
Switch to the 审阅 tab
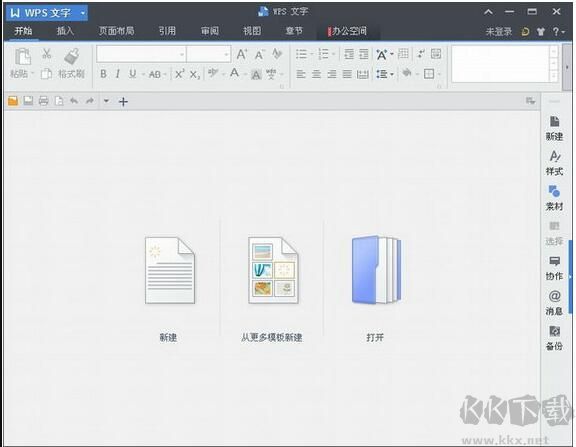(210, 31)
